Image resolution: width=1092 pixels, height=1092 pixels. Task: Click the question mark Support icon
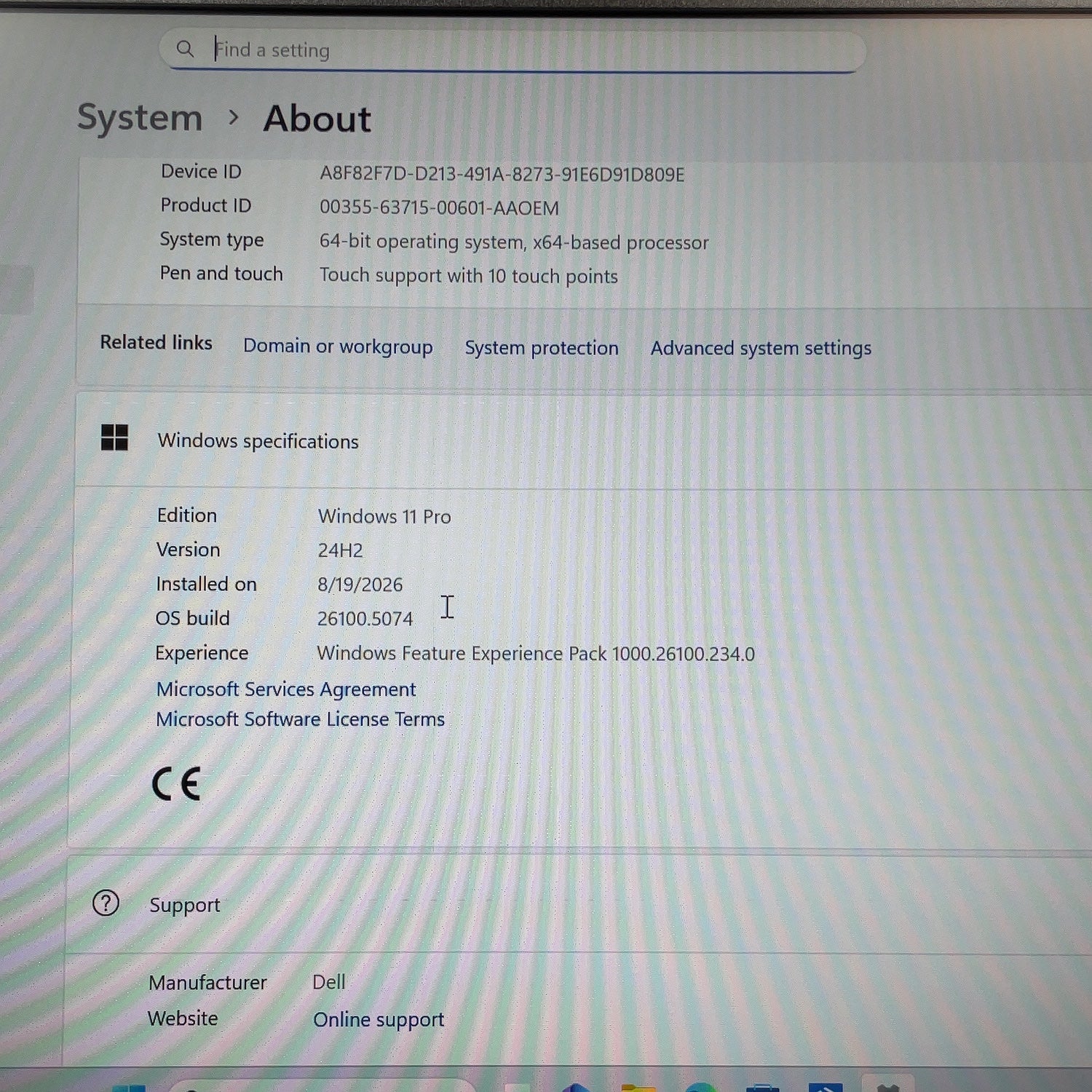point(106,903)
